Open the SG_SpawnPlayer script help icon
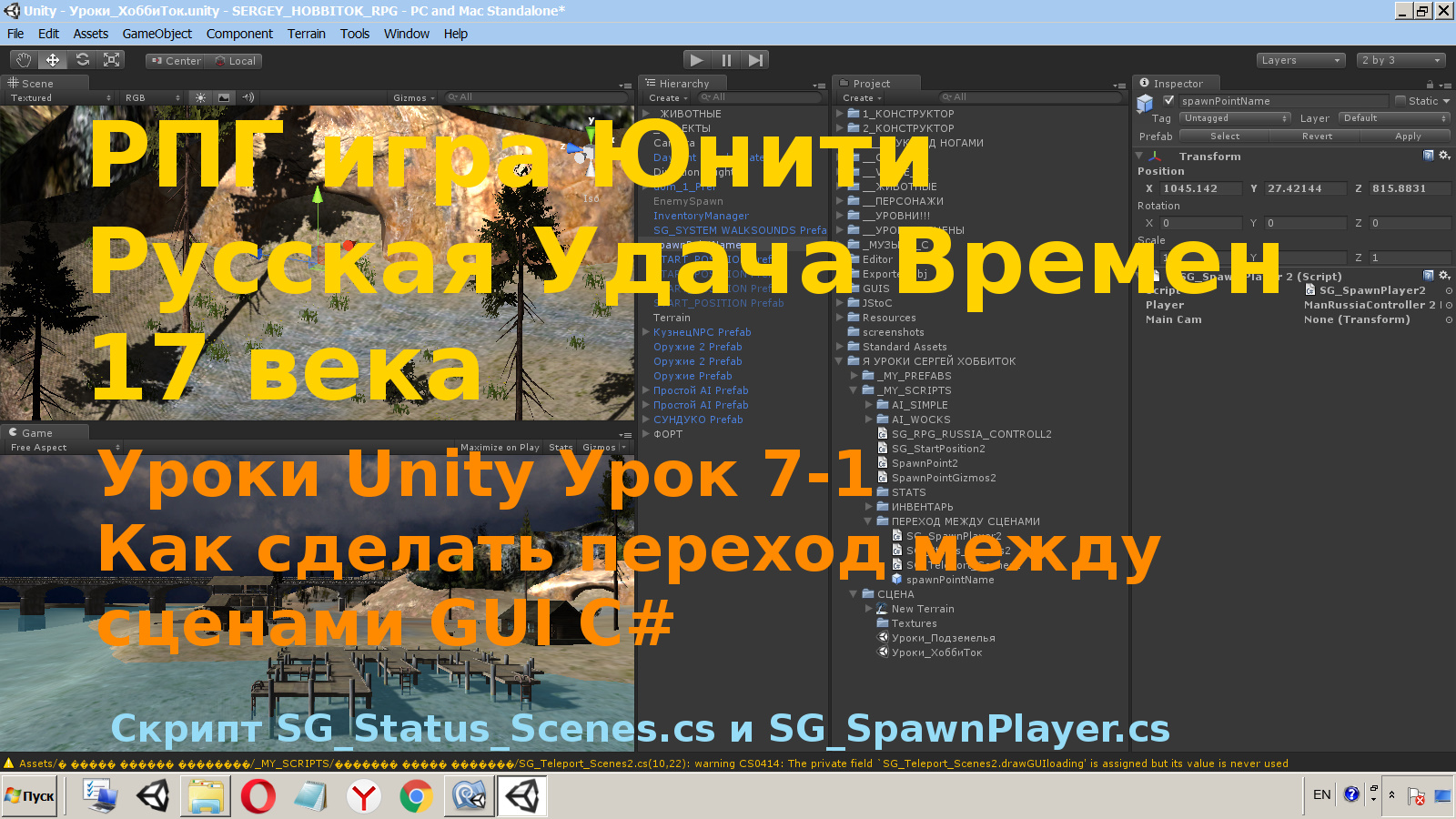This screenshot has width=1456, height=819. tap(1429, 276)
